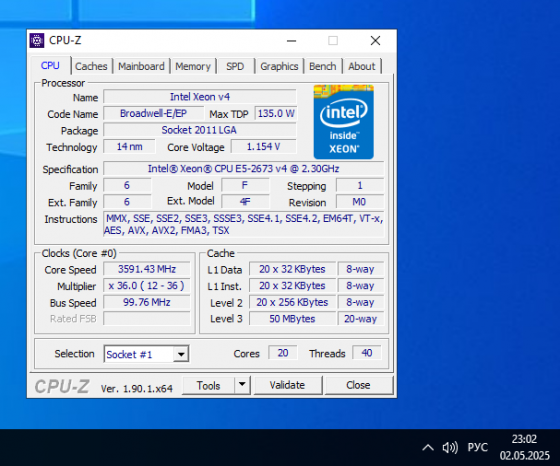This screenshot has width=560, height=466.
Task: Click the Core Speed value 3591.43 MHz
Action: (x=147, y=269)
